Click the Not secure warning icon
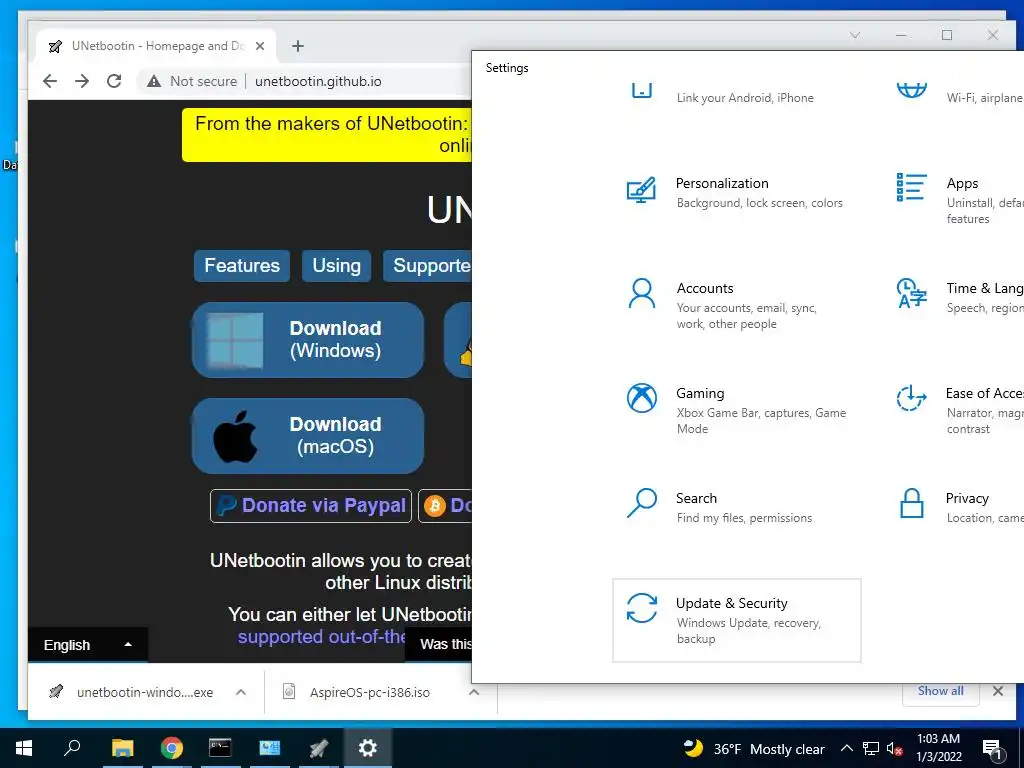 tap(153, 81)
